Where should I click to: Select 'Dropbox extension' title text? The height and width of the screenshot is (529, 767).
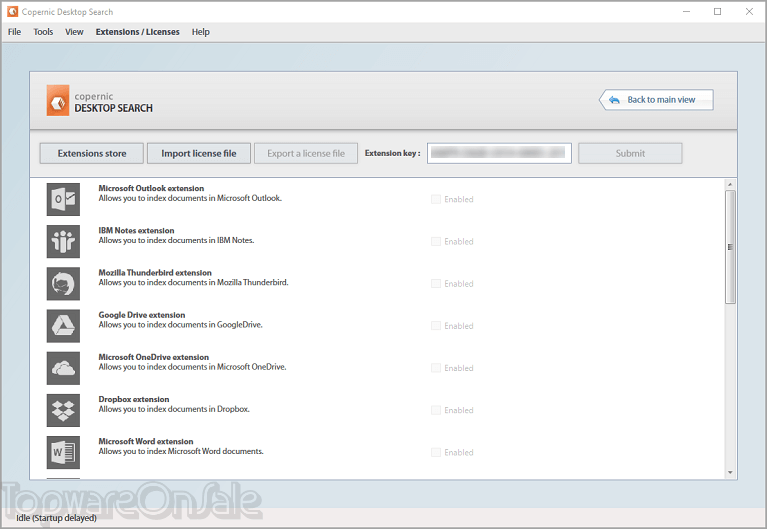[134, 399]
